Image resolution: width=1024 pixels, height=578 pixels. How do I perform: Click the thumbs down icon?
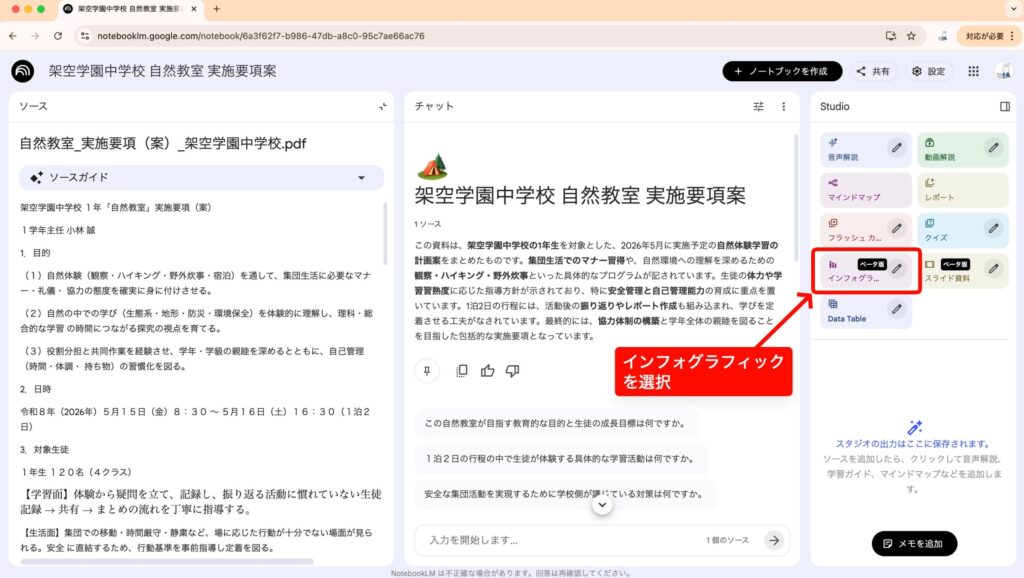point(512,371)
